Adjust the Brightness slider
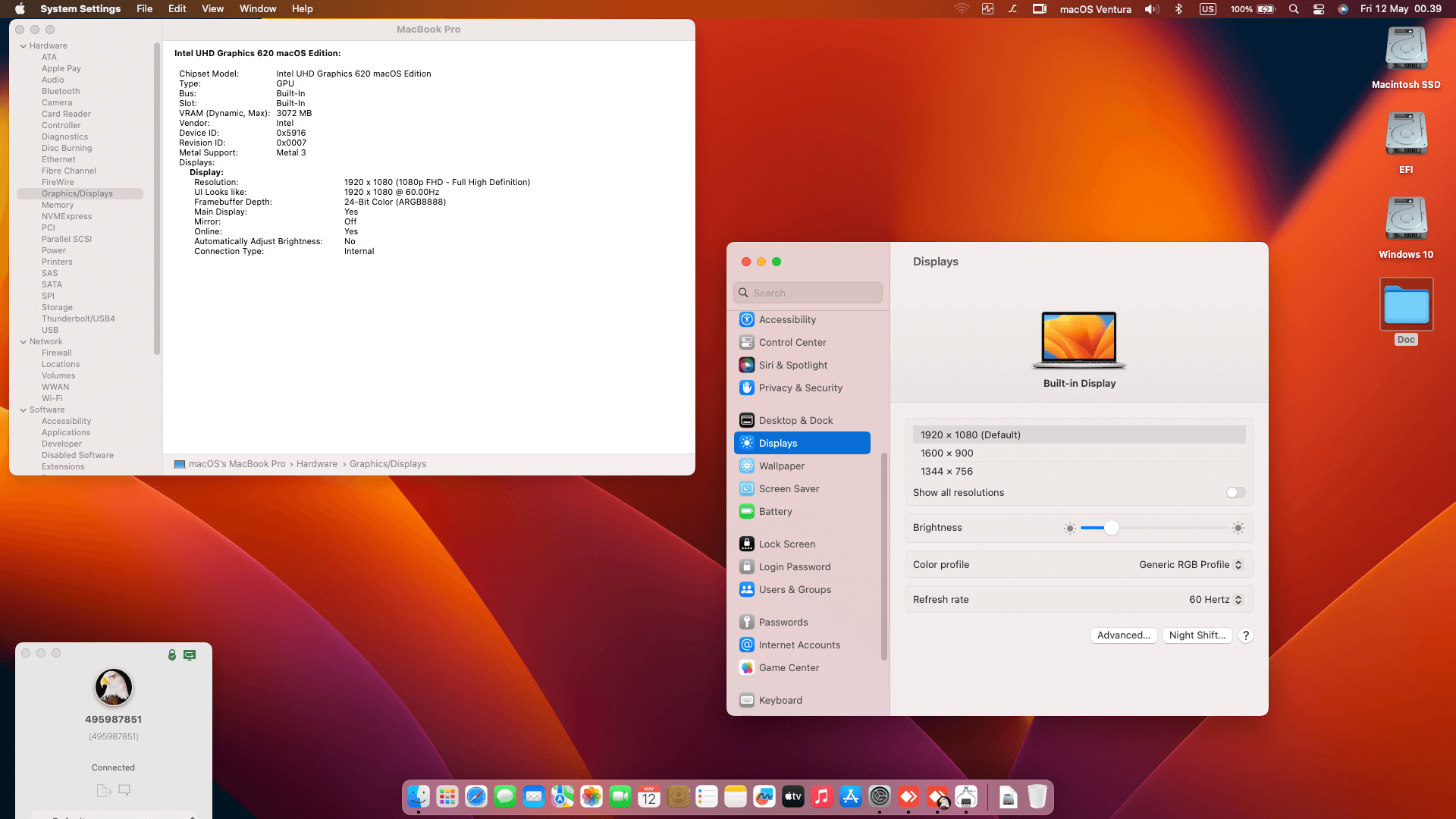This screenshot has width=1456, height=819. (x=1112, y=528)
